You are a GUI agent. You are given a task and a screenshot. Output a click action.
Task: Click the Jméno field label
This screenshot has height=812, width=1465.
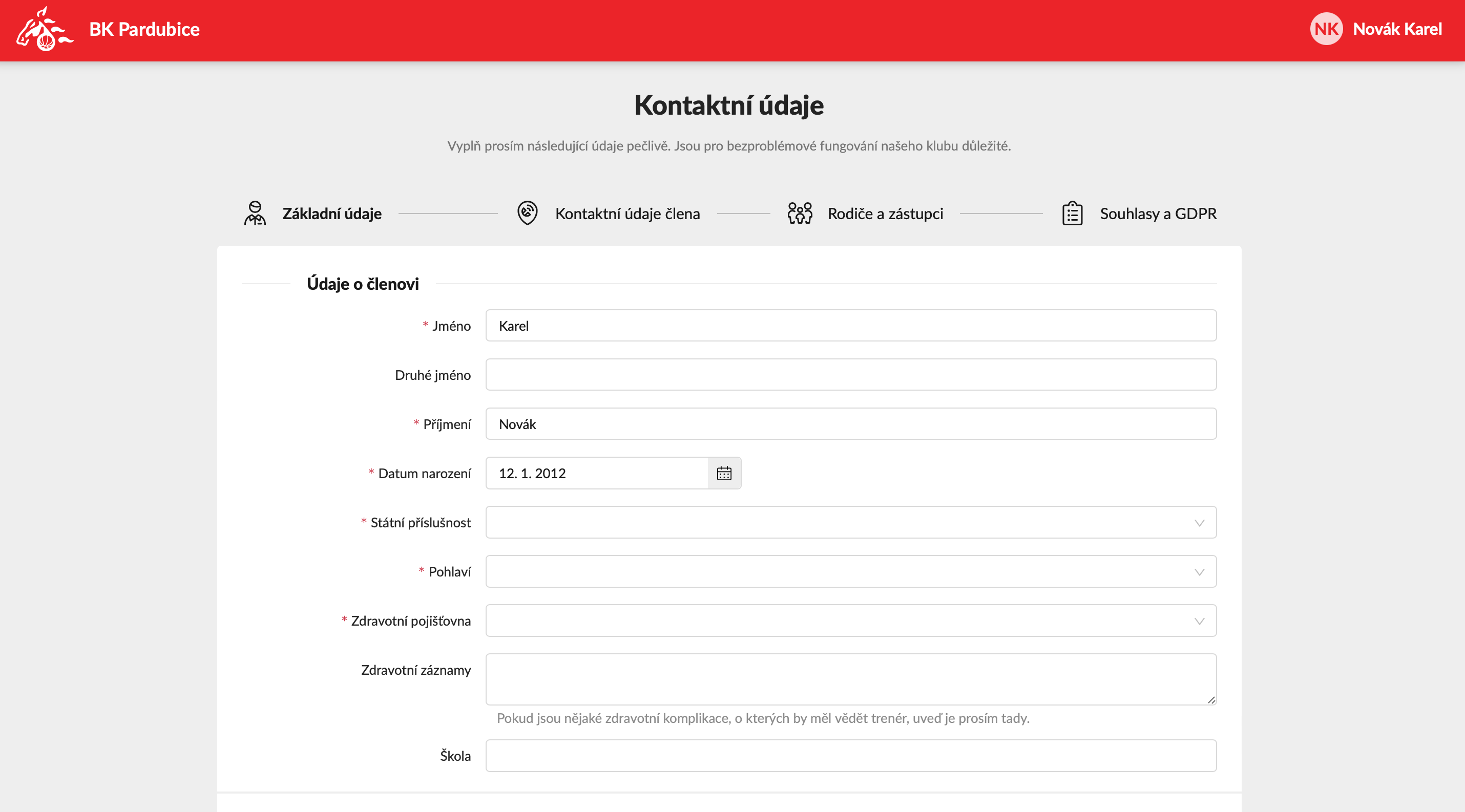tap(451, 326)
